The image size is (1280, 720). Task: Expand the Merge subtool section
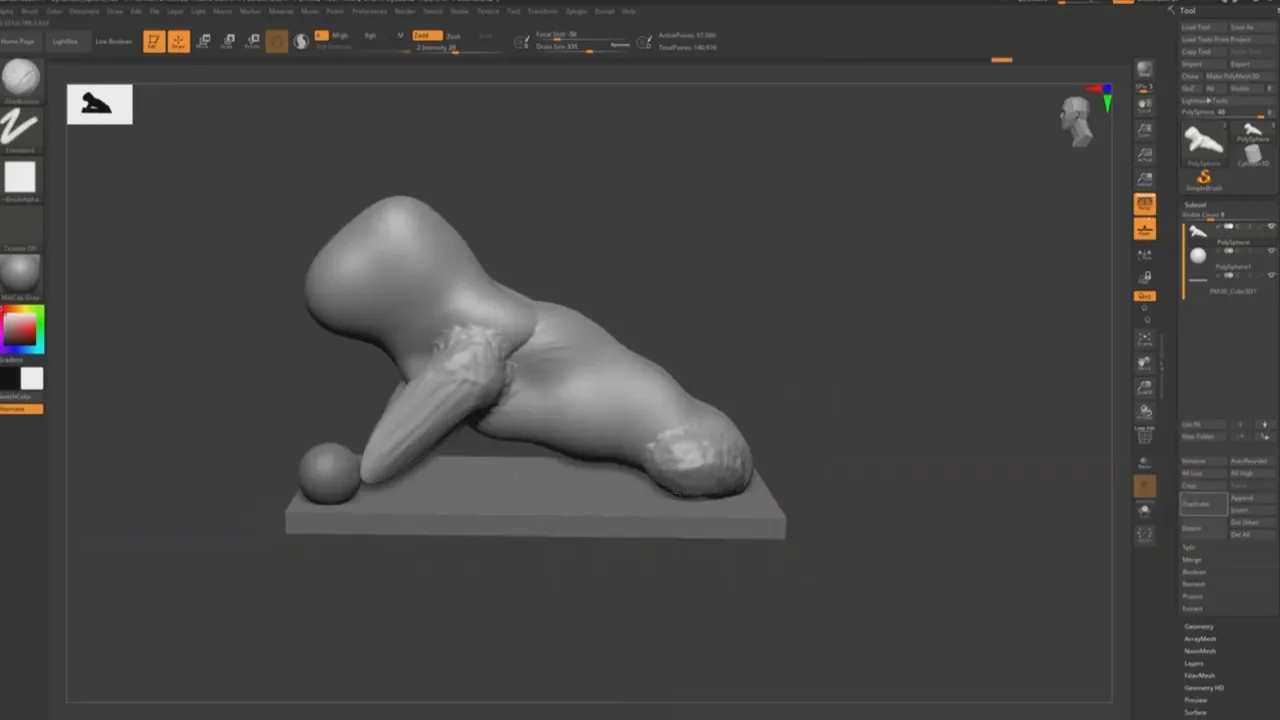(x=1192, y=559)
